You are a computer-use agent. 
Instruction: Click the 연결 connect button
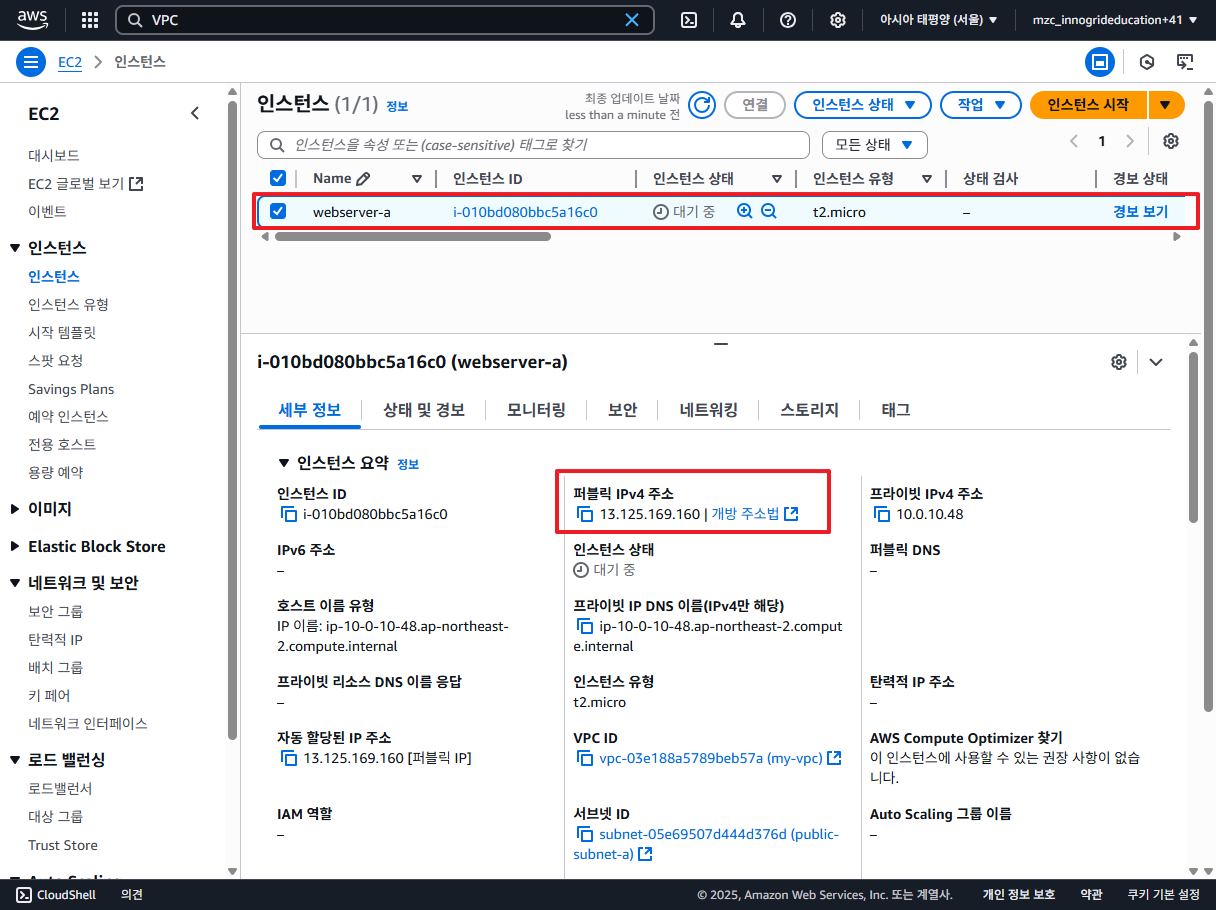[755, 105]
